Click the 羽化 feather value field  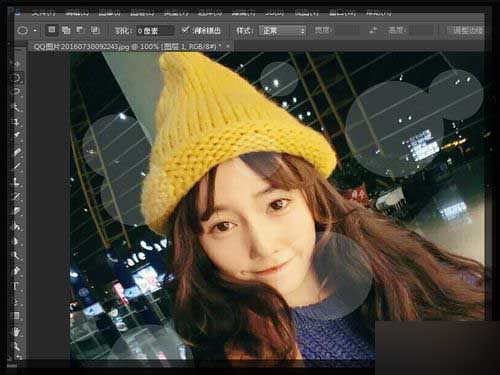click(155, 31)
